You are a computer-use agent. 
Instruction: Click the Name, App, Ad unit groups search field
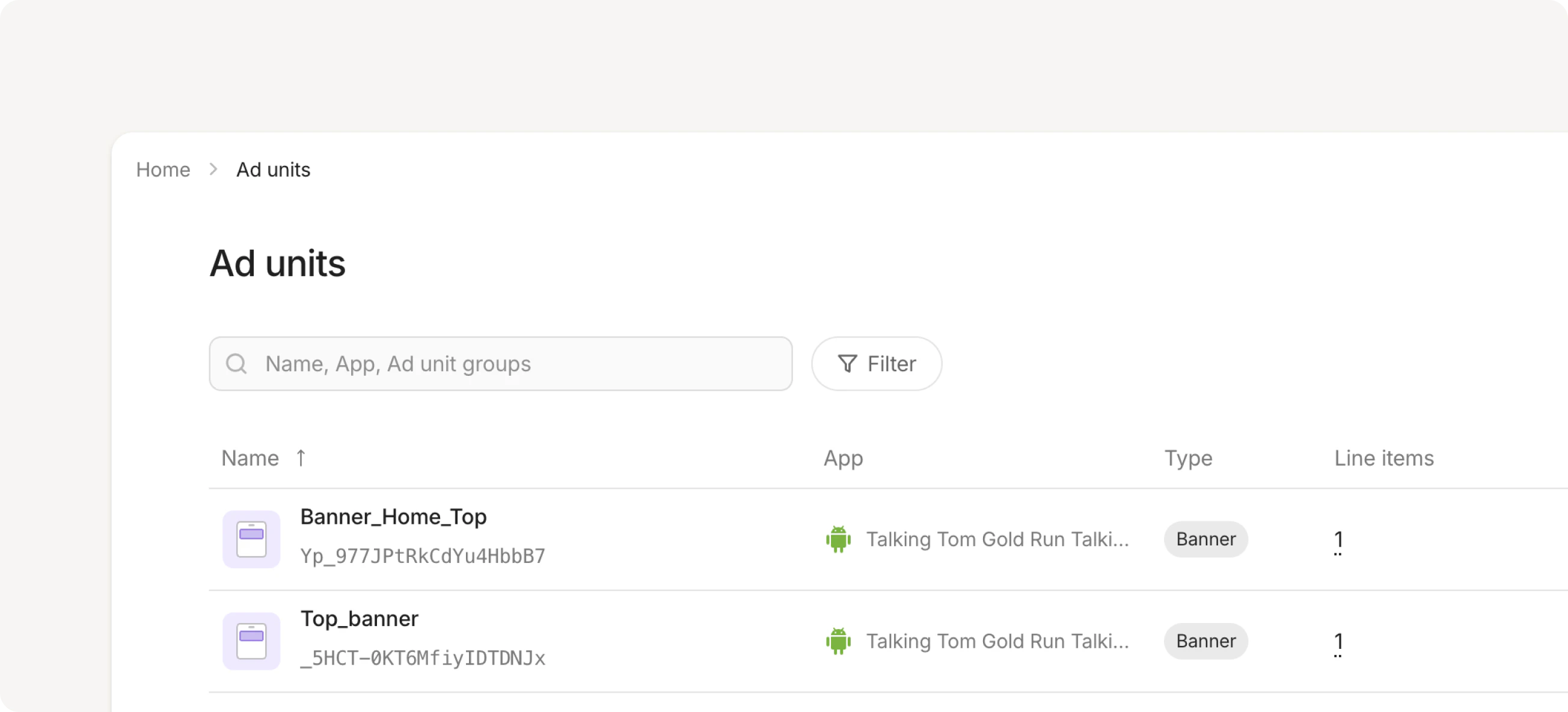[x=499, y=364]
